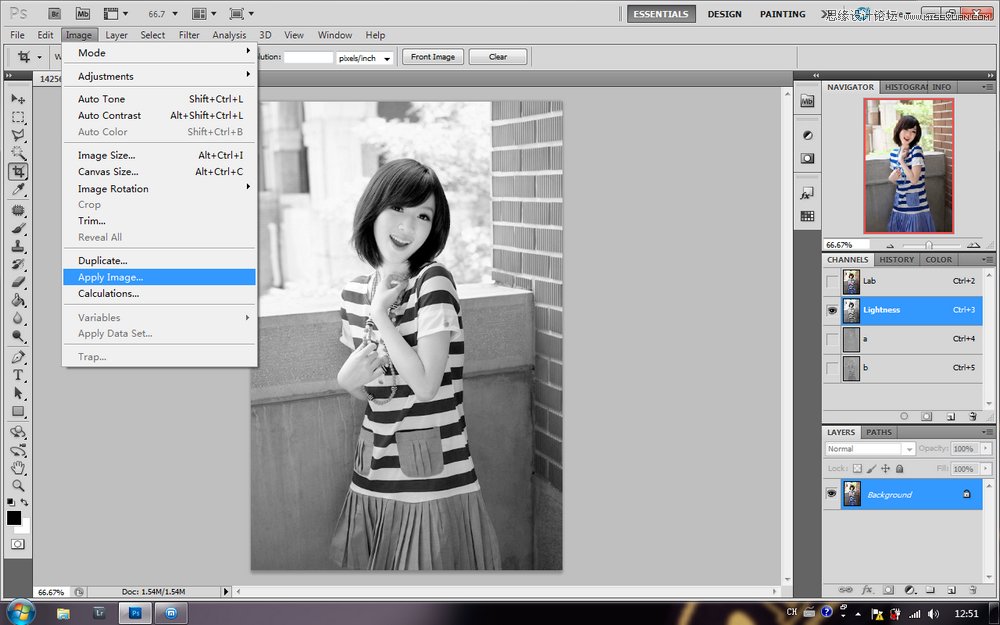Hide the Lightness channel
The image size is (1000, 625).
click(831, 310)
